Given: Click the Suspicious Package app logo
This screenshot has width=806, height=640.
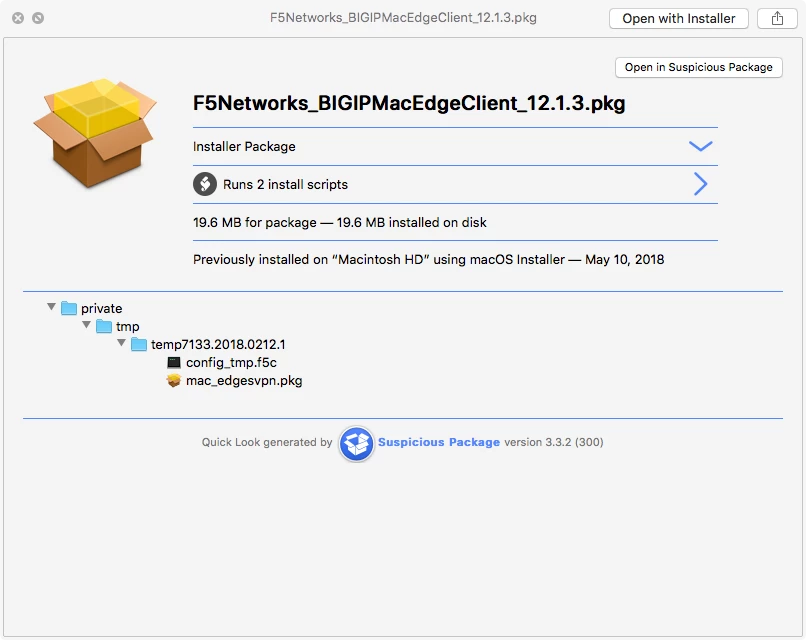Looking at the screenshot, I should pyautogui.click(x=356, y=443).
